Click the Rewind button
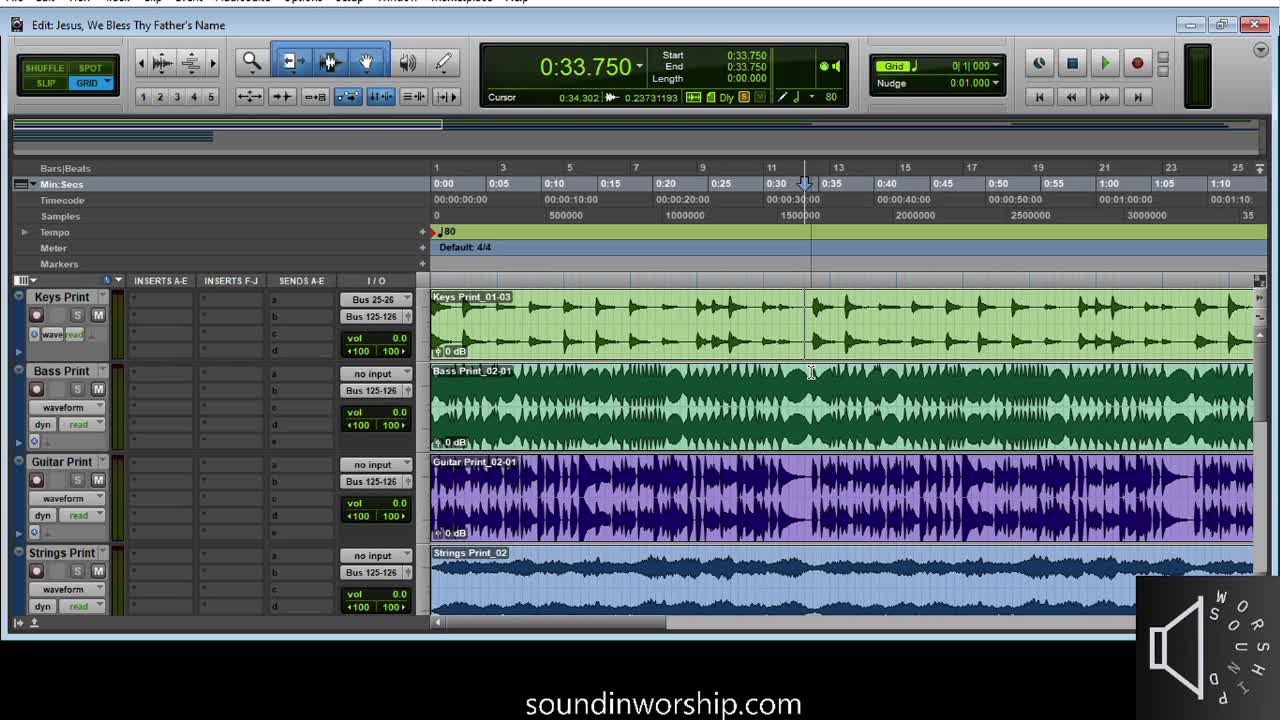The width and height of the screenshot is (1280, 720). point(1071,97)
